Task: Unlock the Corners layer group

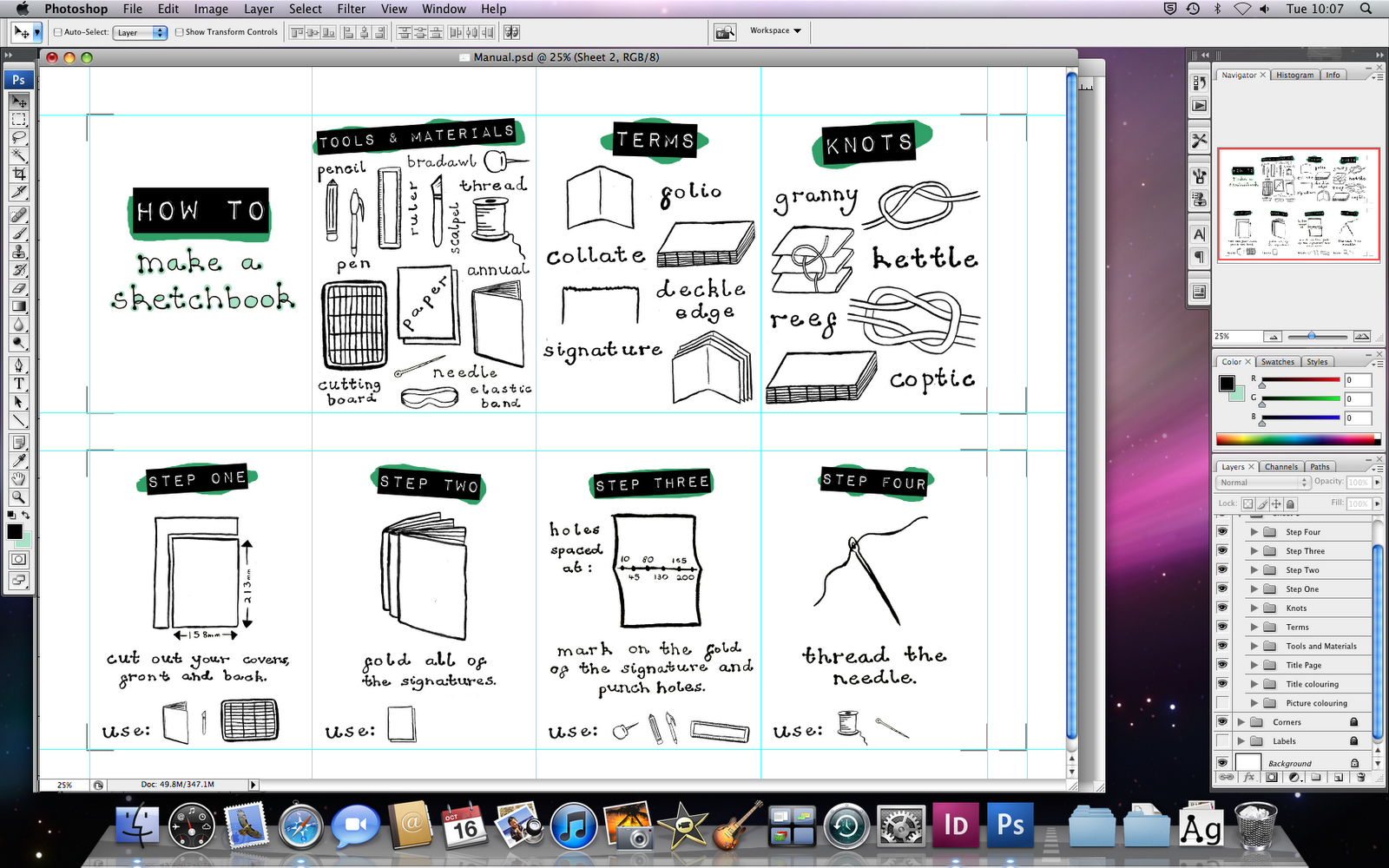Action: (x=1354, y=722)
